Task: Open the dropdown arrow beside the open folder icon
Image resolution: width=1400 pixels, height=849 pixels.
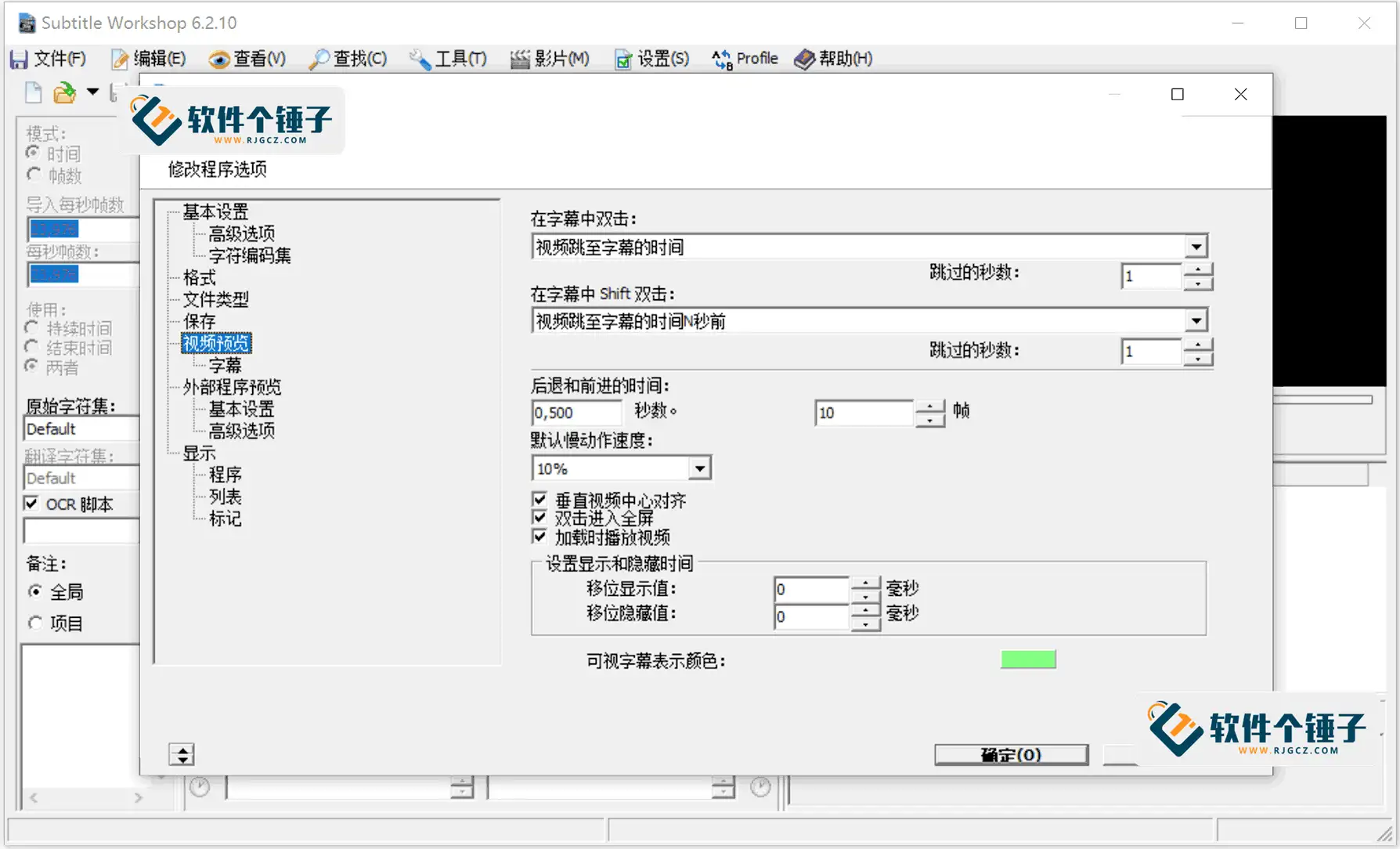Action: 93,92
